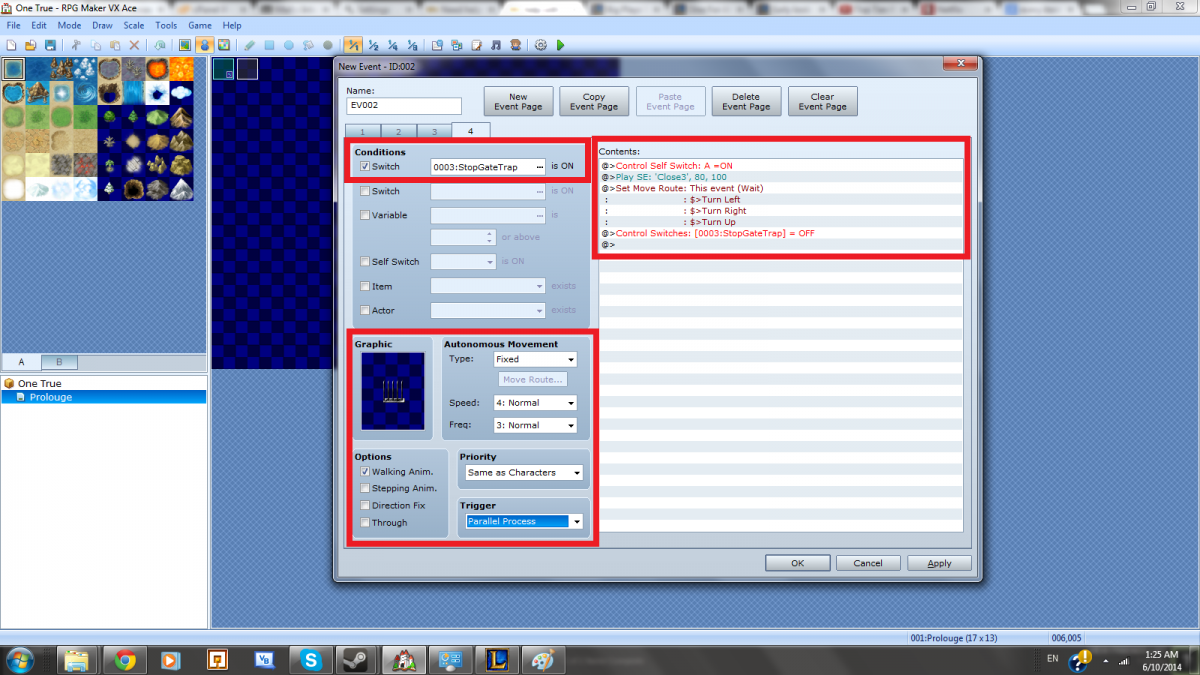
Task: Click the event Graphic preview box
Action: click(x=393, y=391)
